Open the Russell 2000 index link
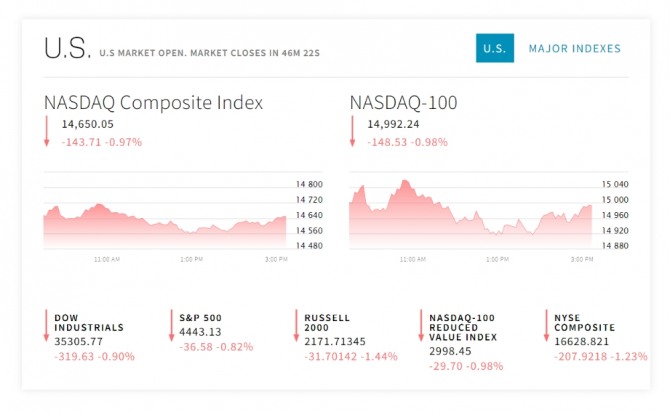 (327, 322)
